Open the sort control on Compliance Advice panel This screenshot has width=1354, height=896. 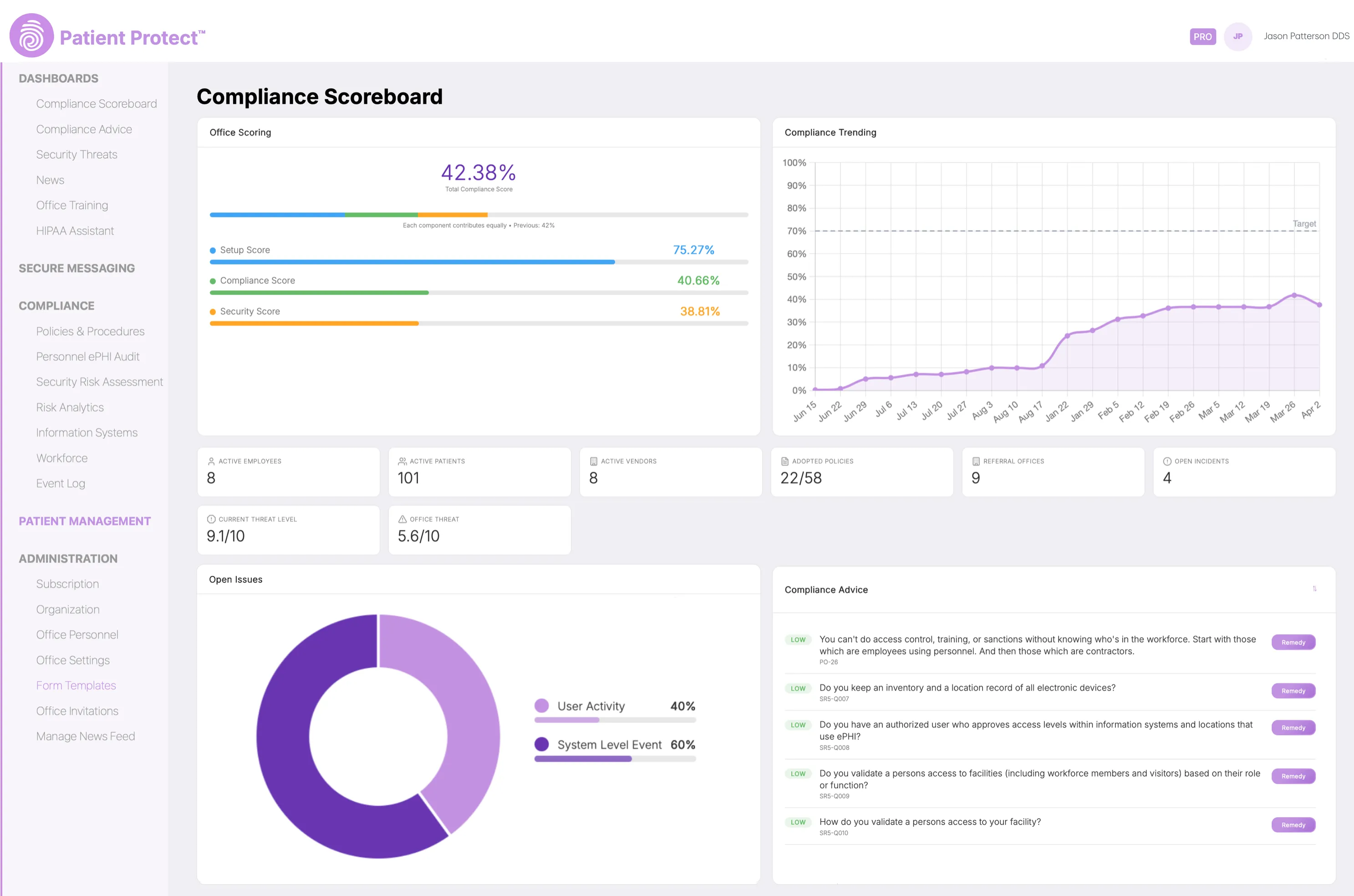pos(1314,589)
